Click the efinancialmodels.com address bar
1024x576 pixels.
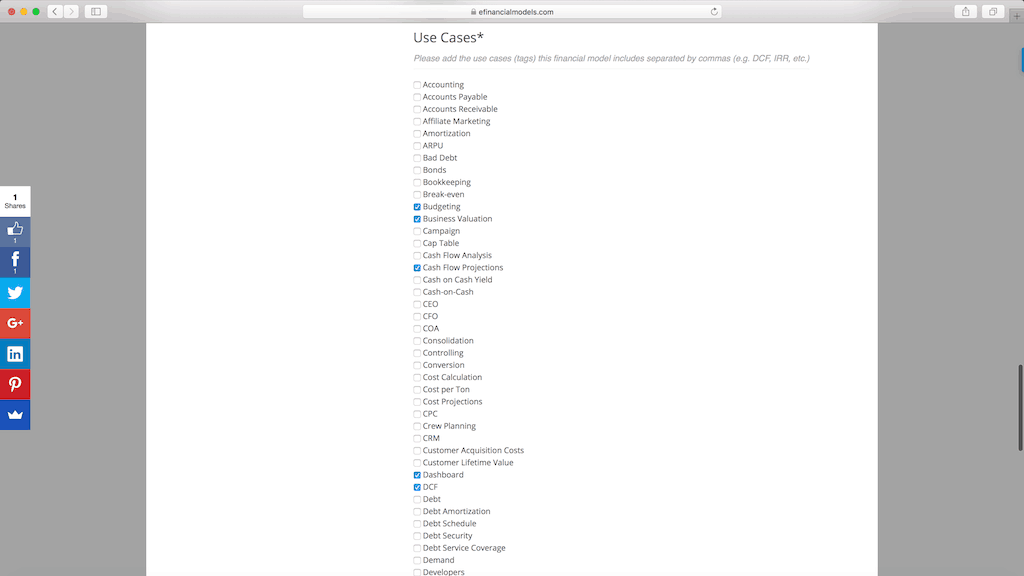pos(512,11)
